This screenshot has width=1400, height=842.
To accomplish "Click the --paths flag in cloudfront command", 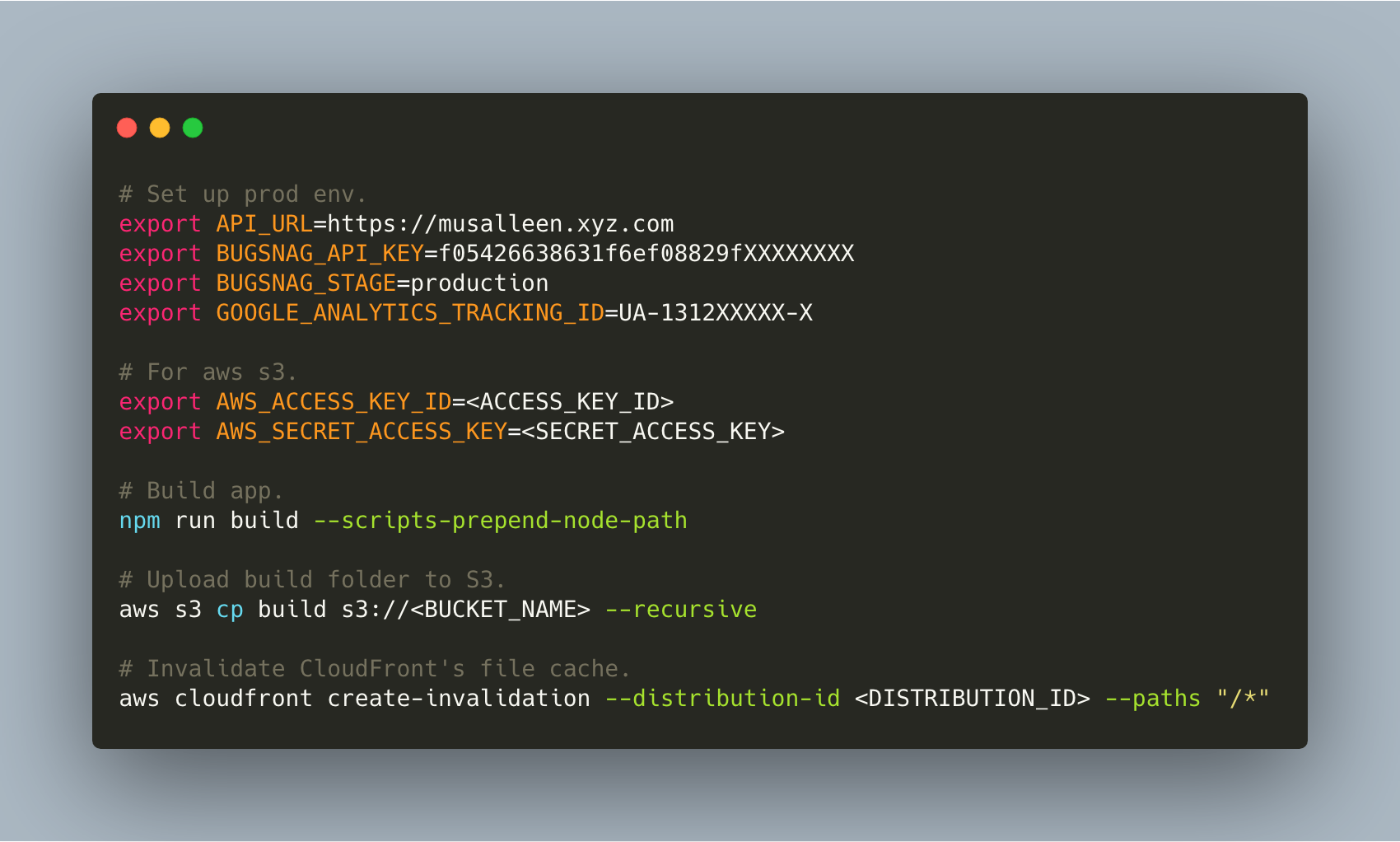I will pos(1153,699).
